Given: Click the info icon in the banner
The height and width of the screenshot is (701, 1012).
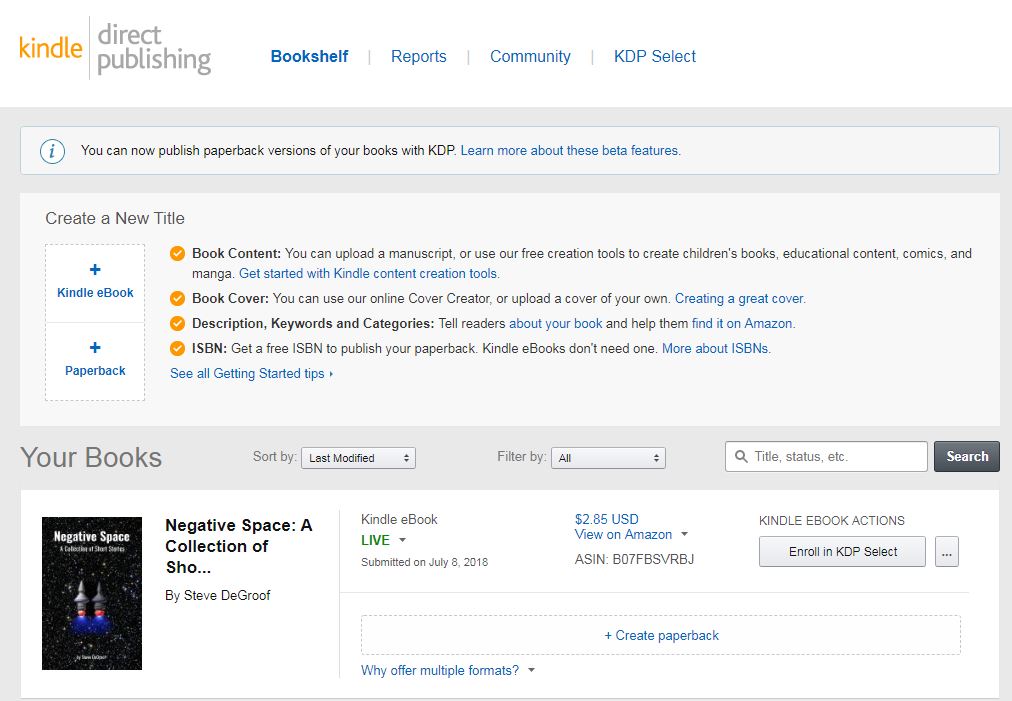Looking at the screenshot, I should [x=52, y=151].
